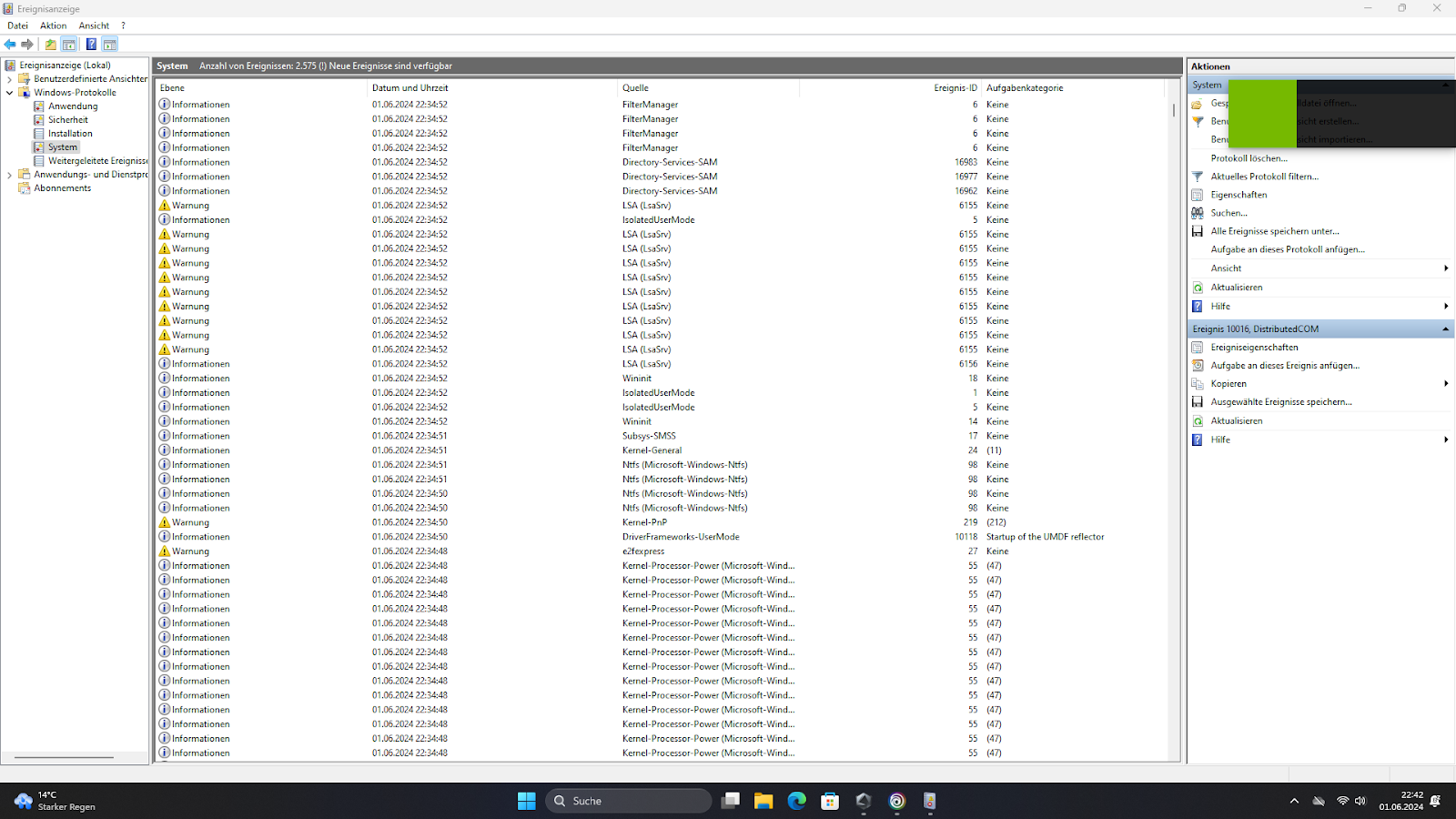Open the clock showing 22:42 01.06.2024
This screenshot has width=1456, height=819.
point(1400,801)
